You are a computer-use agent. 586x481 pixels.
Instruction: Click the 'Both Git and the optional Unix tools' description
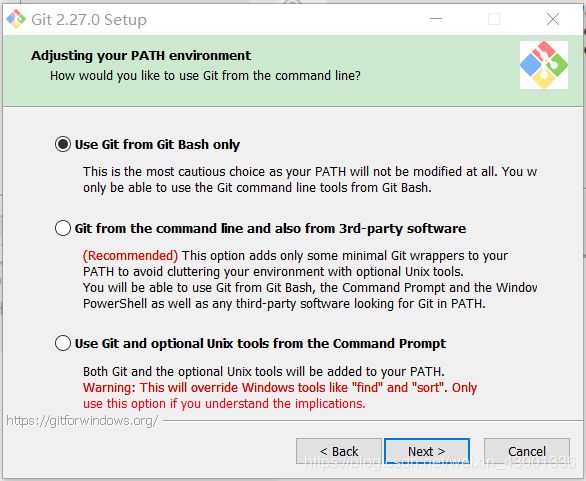pos(264,371)
